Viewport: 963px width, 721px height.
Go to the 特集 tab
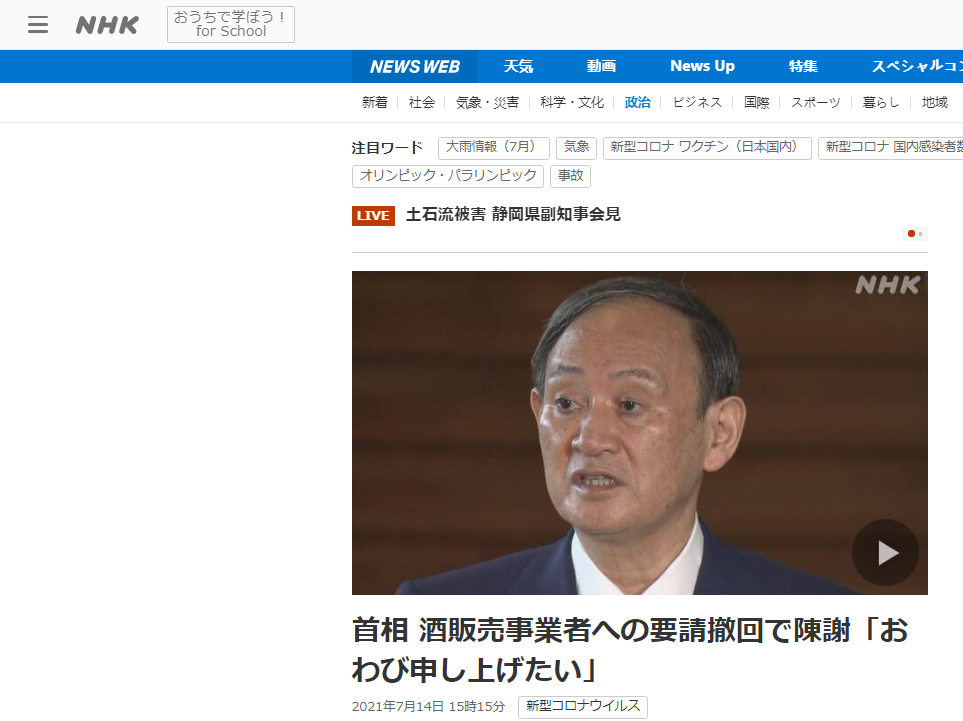point(803,66)
